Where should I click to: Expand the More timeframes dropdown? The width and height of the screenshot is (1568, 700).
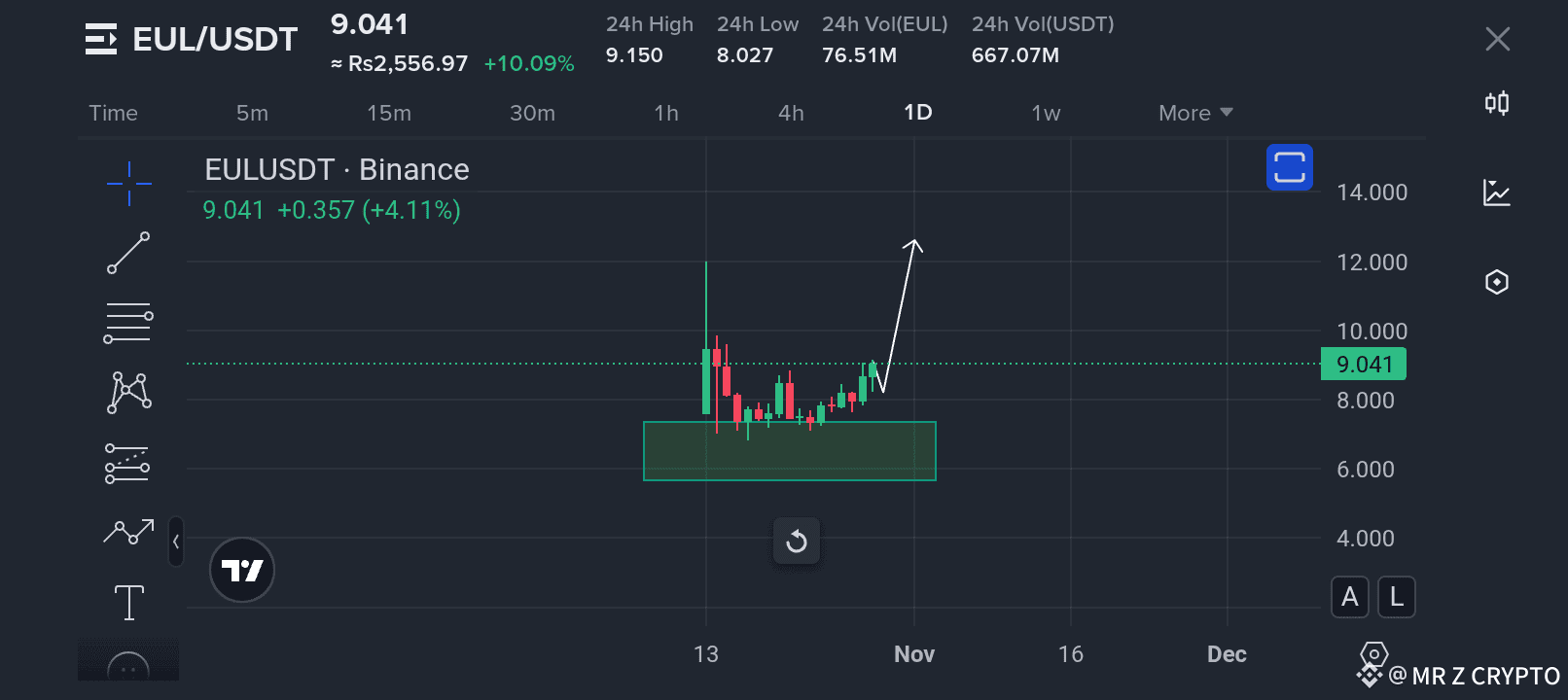pyautogui.click(x=1195, y=113)
